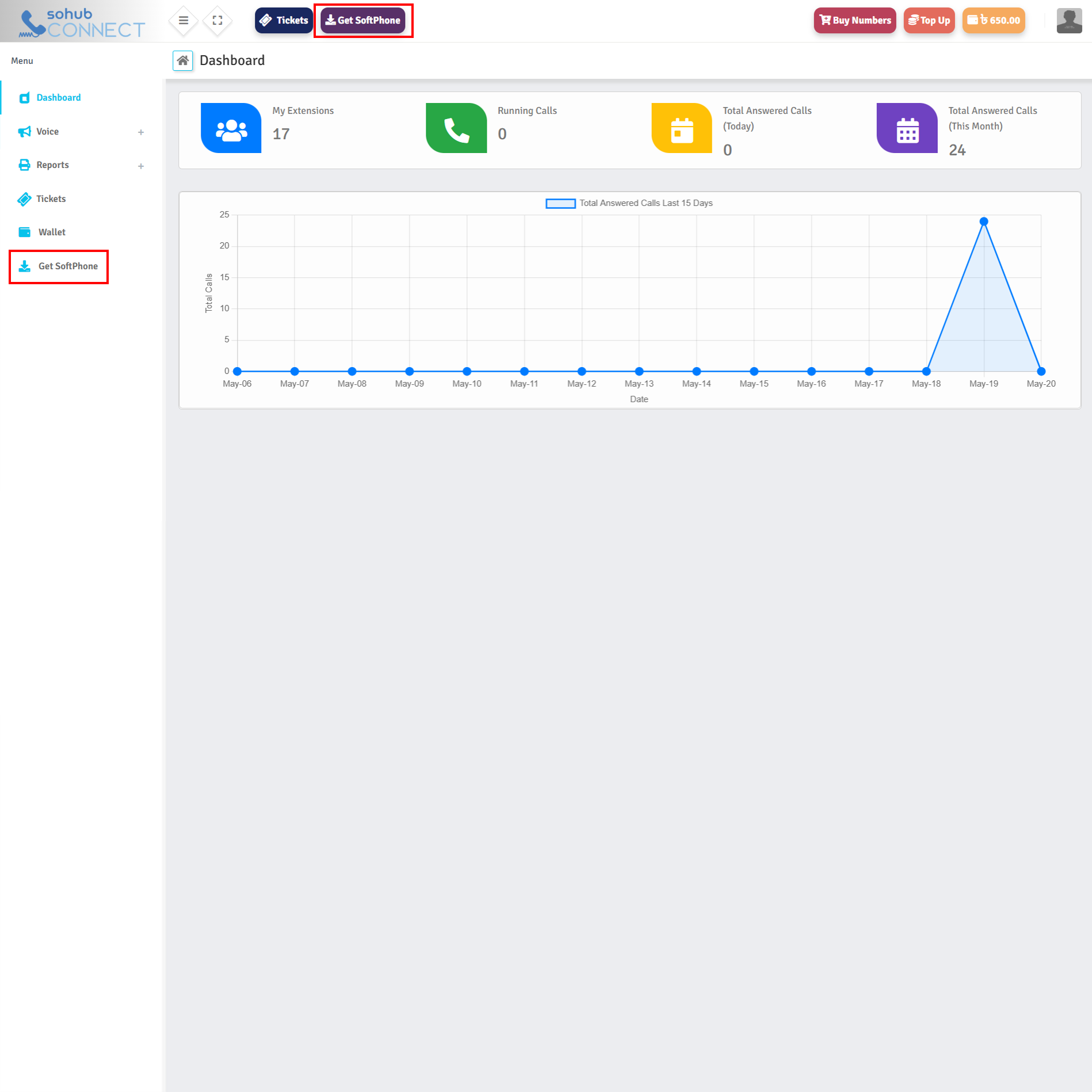Click the purple monthly calendar icon
Viewport: 1092px width, 1092px height.
[x=907, y=128]
